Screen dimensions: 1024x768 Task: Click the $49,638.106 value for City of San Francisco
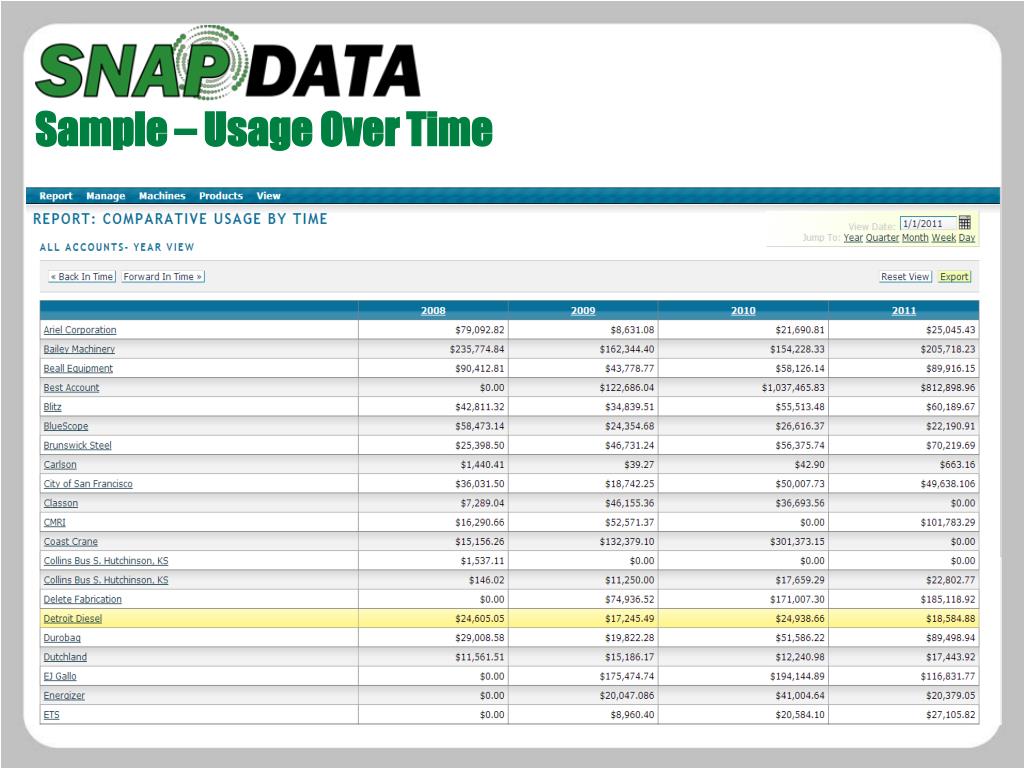[948, 484]
